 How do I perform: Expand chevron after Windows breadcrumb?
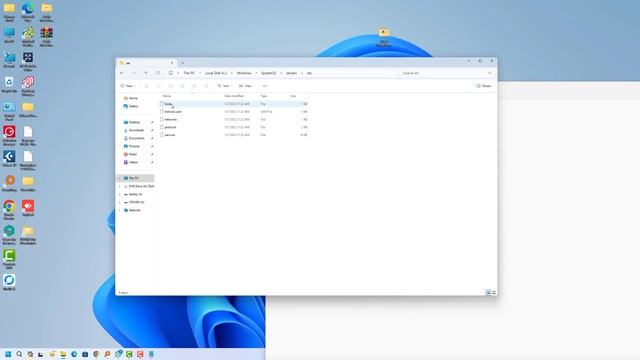[x=256, y=73]
